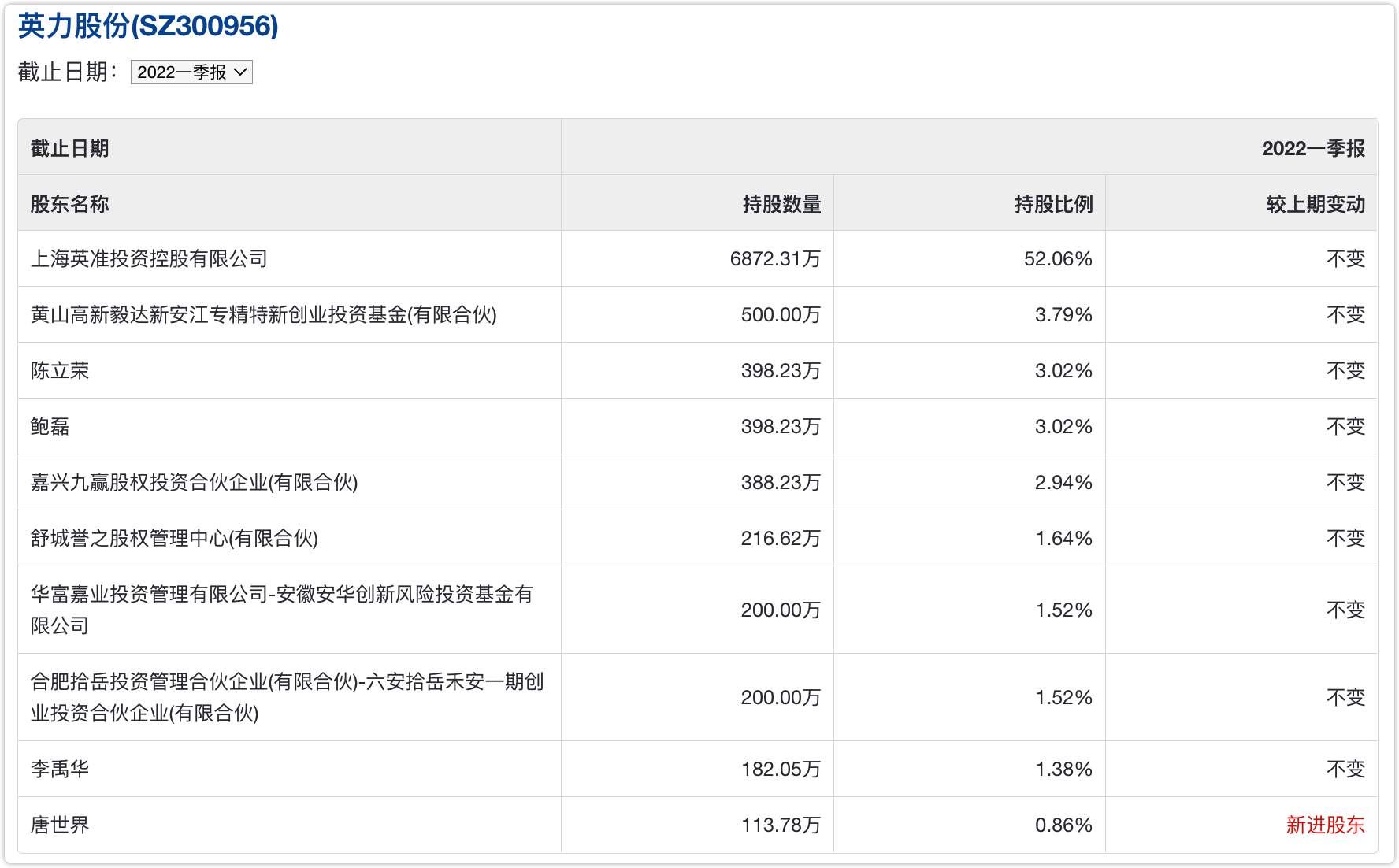Viewport: 1399px width, 868px height.
Task: Click shareholder name 唐世界
Action: pyautogui.click(x=60, y=825)
